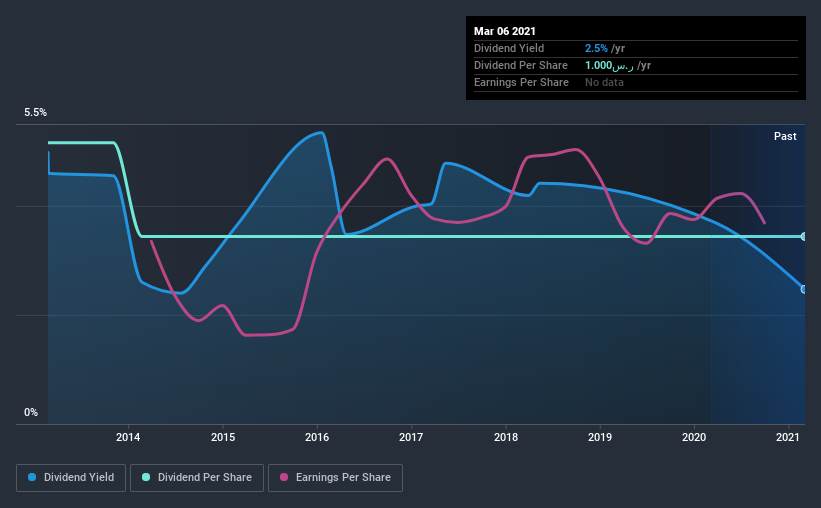
Task: Toggle the Dividend Per Share legend button
Action: 197,478
